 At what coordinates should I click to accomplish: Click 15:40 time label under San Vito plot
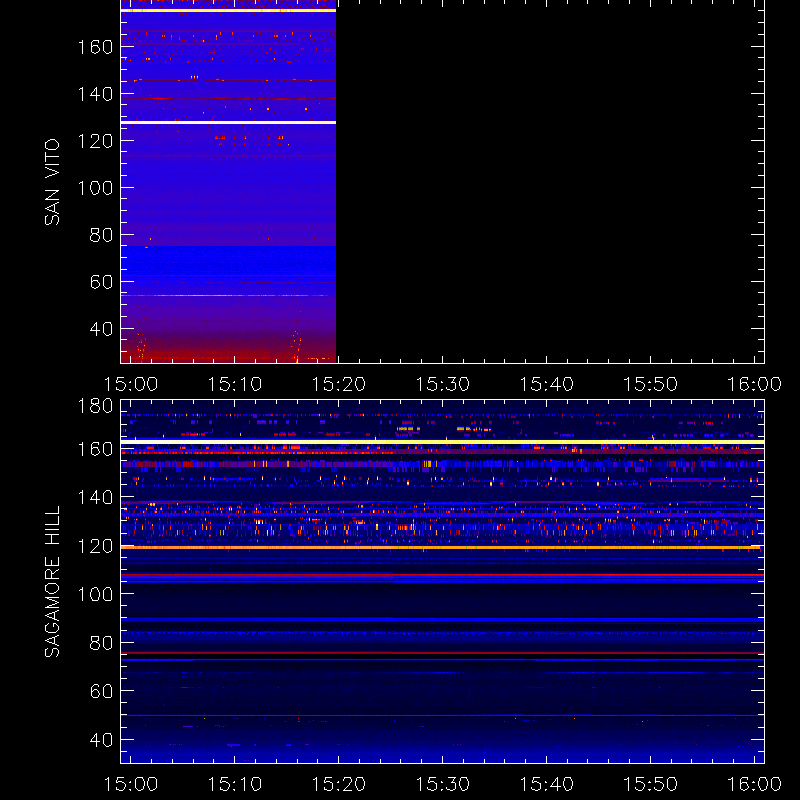[x=546, y=384]
